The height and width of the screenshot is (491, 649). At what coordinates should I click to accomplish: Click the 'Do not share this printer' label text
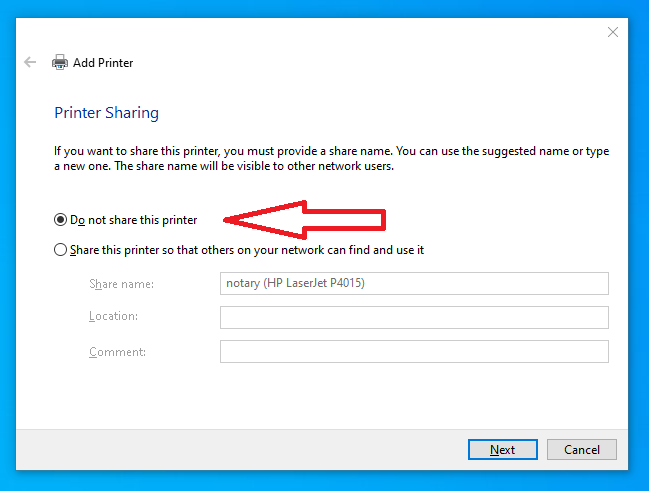(134, 220)
